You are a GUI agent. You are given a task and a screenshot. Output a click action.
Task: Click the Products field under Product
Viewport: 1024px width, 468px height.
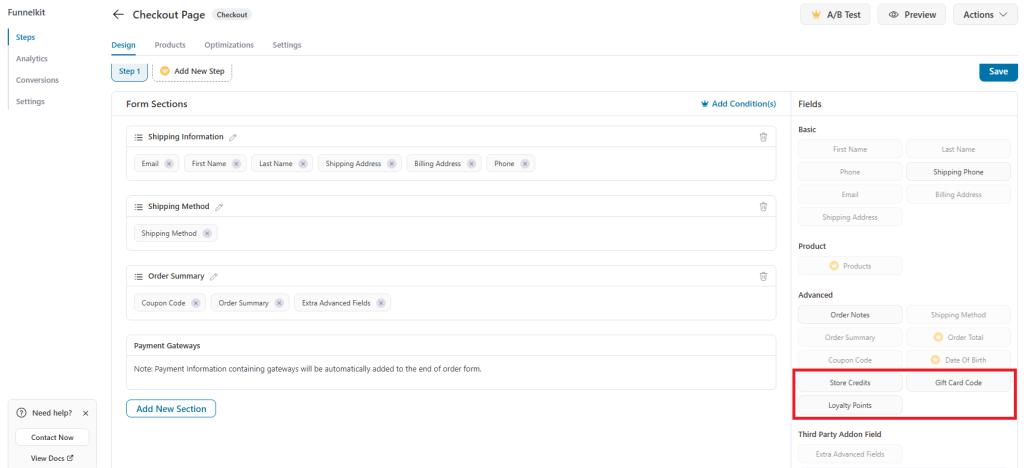[850, 266]
